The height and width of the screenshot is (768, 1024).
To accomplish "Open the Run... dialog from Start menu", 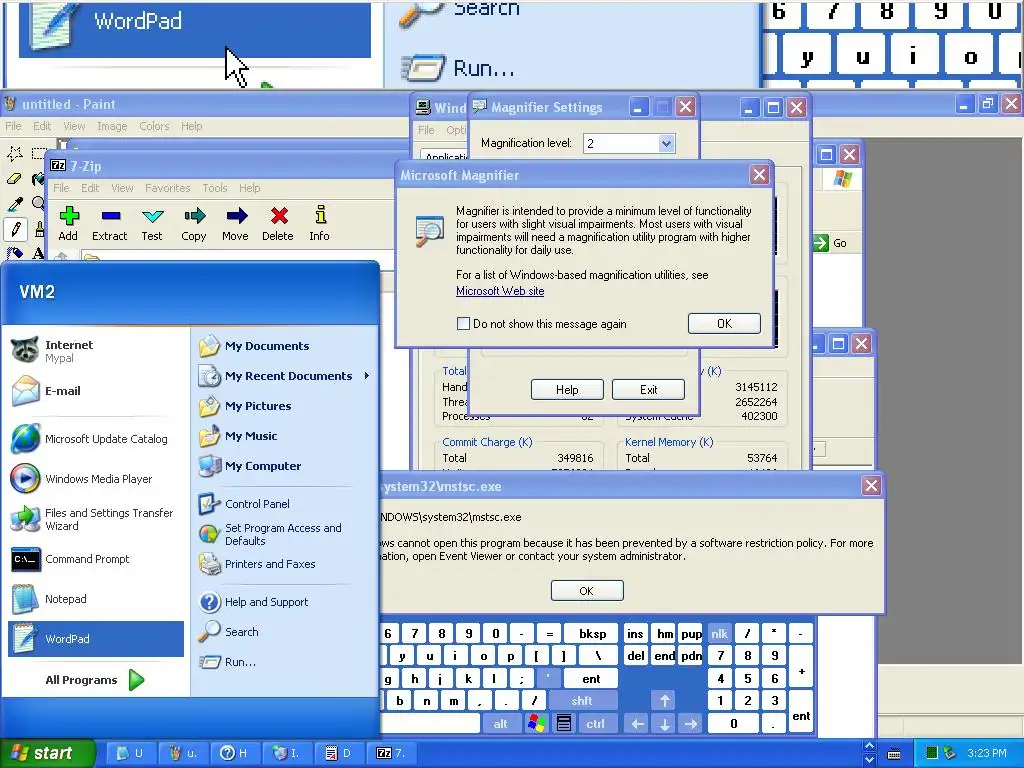I will point(285,662).
